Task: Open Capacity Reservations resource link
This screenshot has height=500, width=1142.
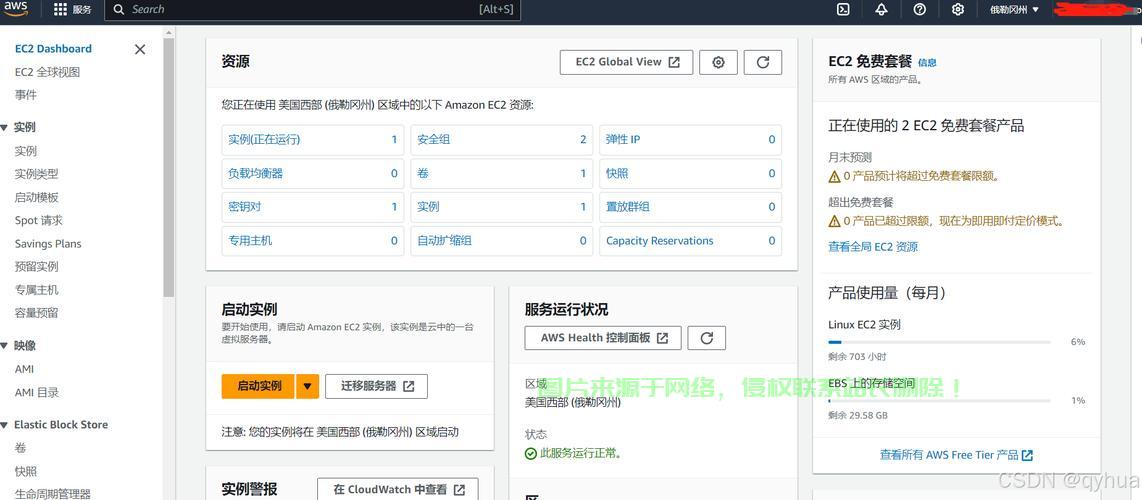Action: 660,240
